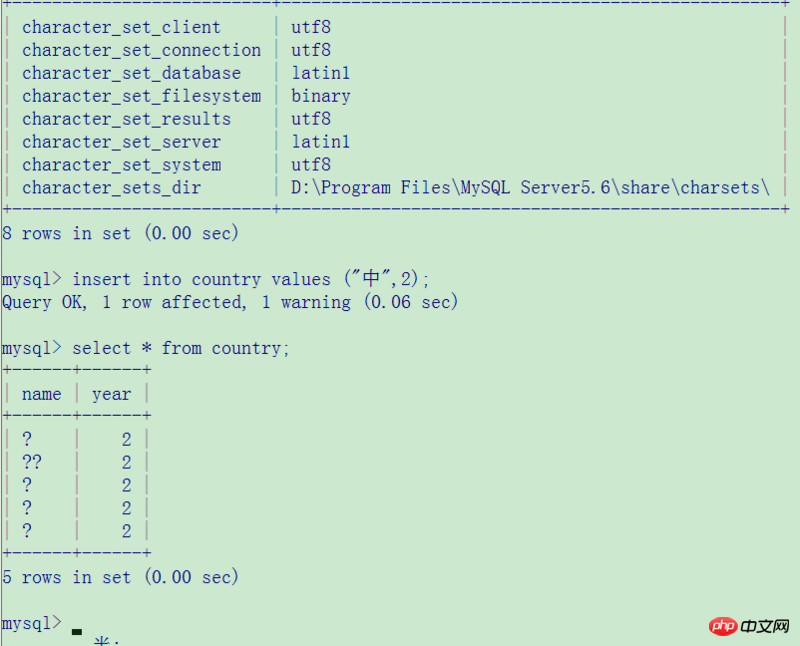Click the character_set_database variable name
Viewport: 800px width, 646px height.
[131, 73]
